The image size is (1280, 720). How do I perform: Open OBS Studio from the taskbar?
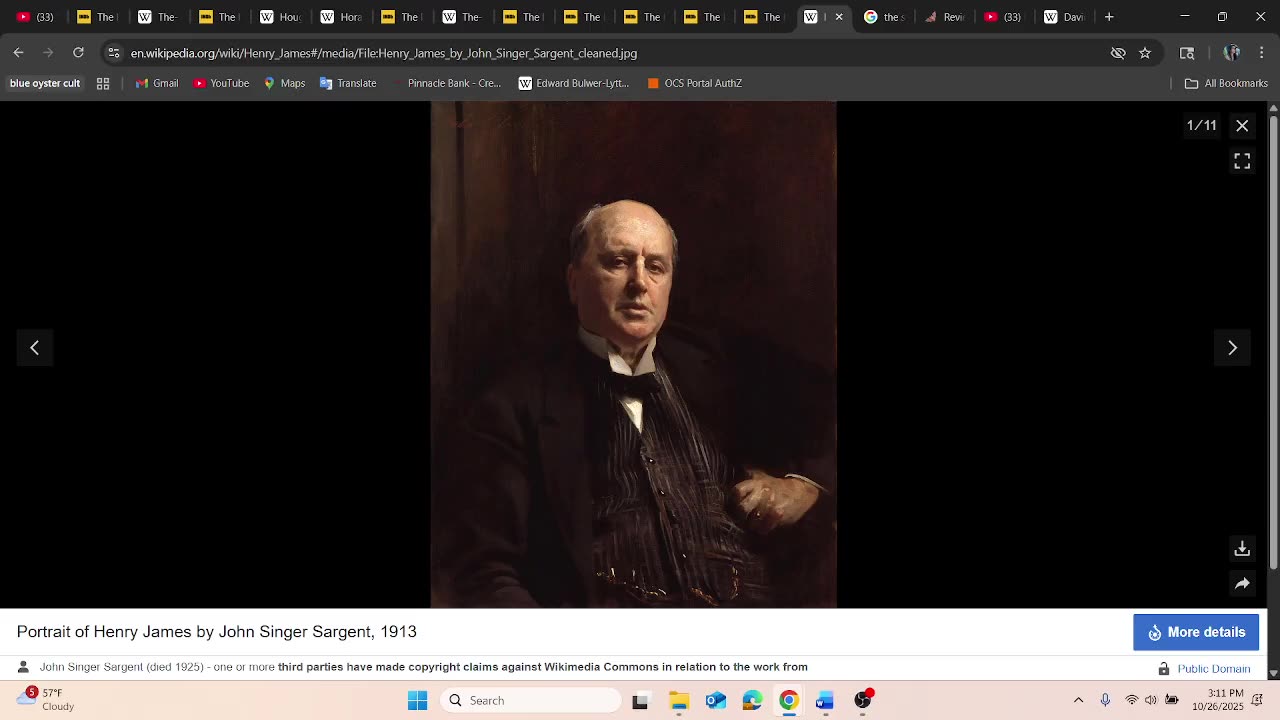(x=863, y=701)
